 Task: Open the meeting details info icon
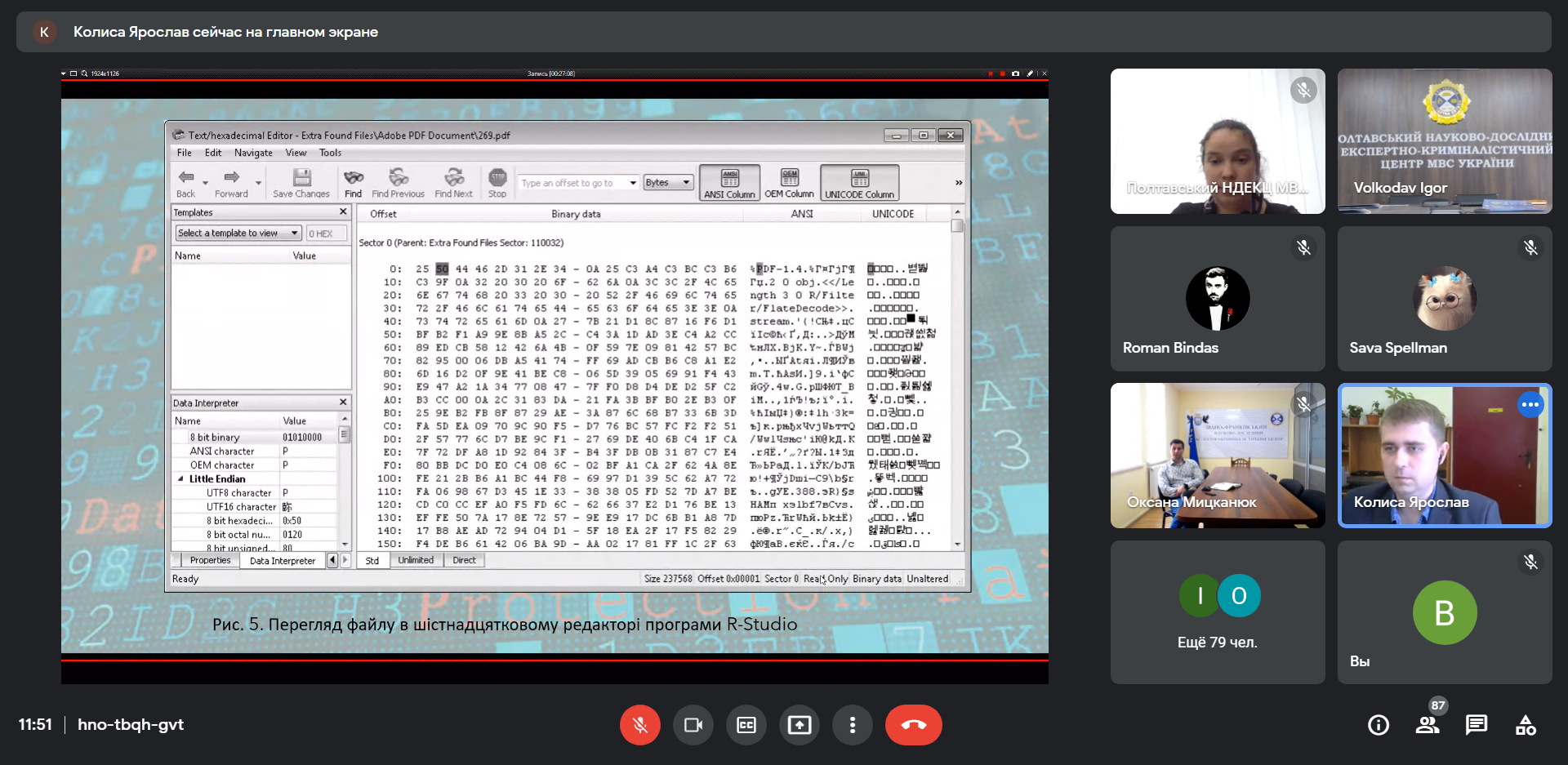click(x=1379, y=725)
